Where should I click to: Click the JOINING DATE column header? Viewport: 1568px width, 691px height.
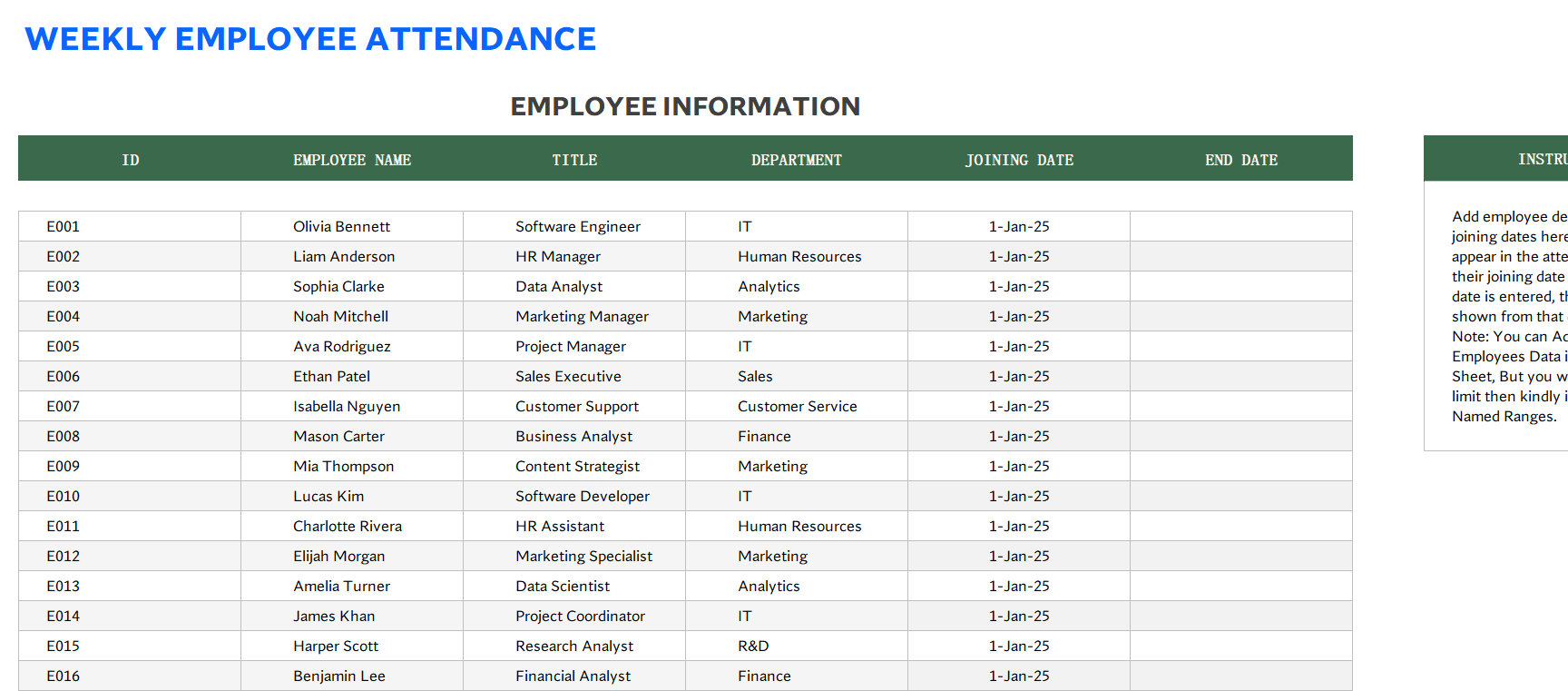pyautogui.click(x=1019, y=160)
